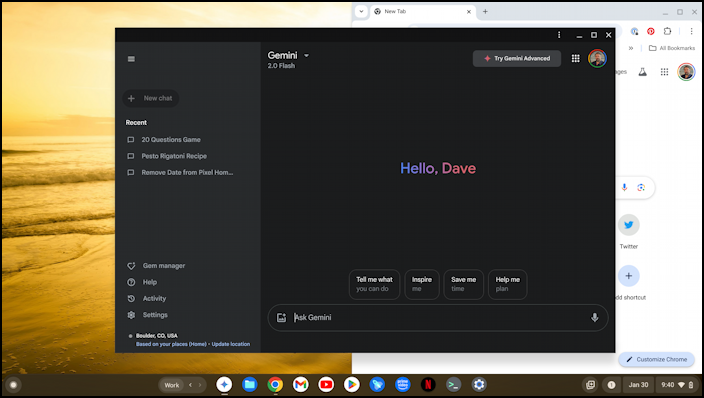Open Chrome tab search dropdown arrow
The height and width of the screenshot is (398, 704).
(x=361, y=12)
